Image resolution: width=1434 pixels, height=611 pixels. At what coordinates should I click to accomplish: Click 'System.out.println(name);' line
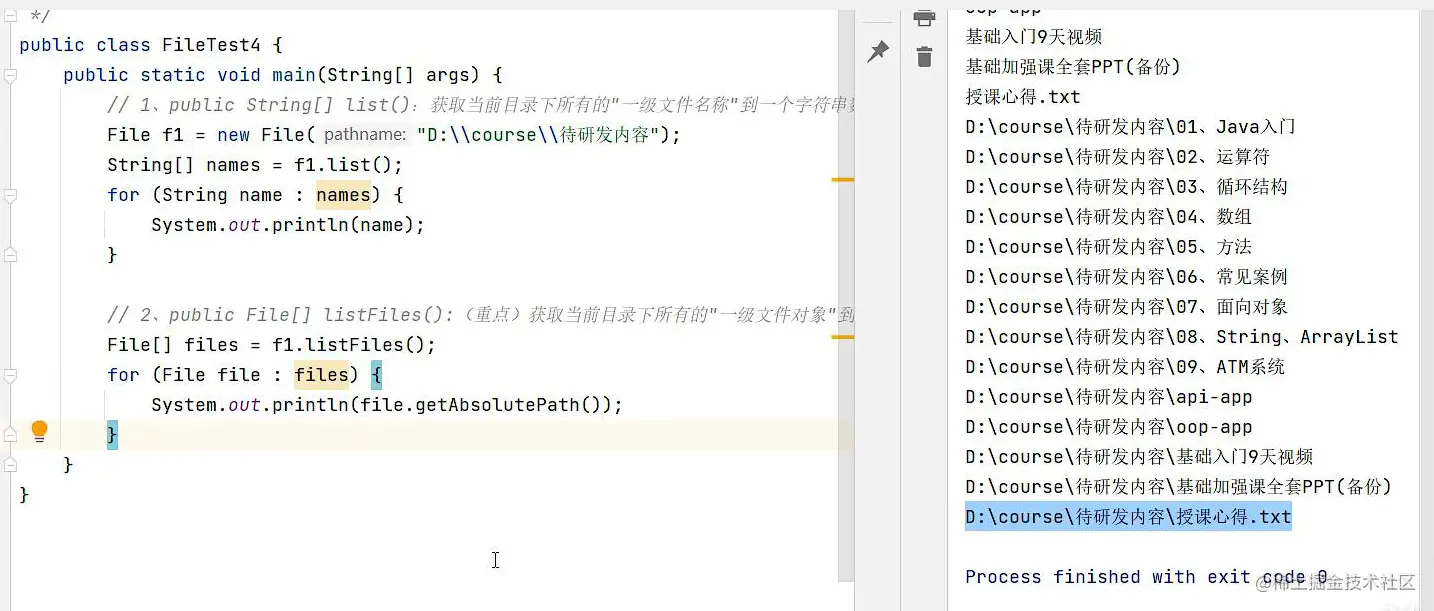288,225
